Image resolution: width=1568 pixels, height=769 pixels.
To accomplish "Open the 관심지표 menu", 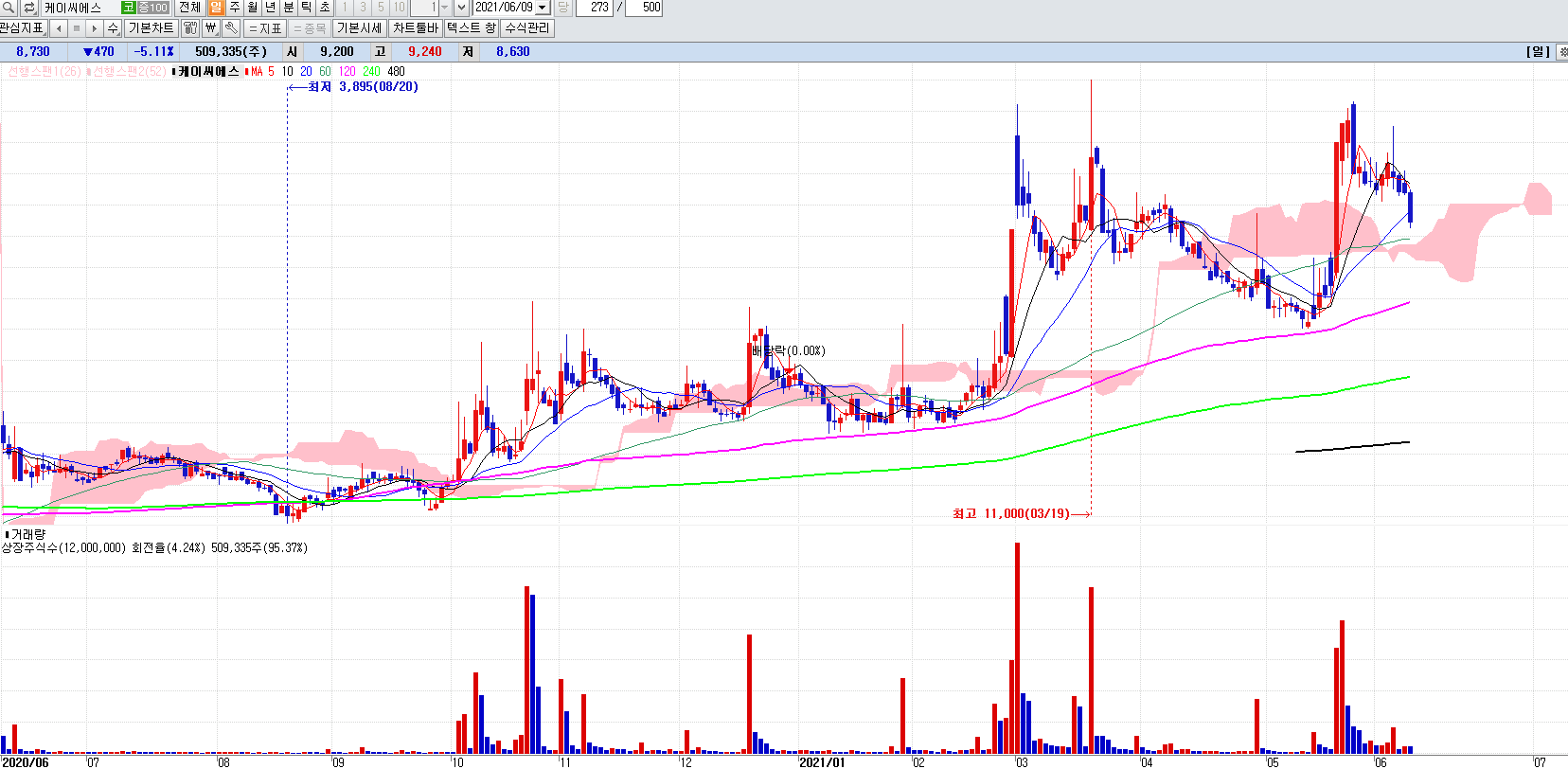I will (x=22, y=28).
